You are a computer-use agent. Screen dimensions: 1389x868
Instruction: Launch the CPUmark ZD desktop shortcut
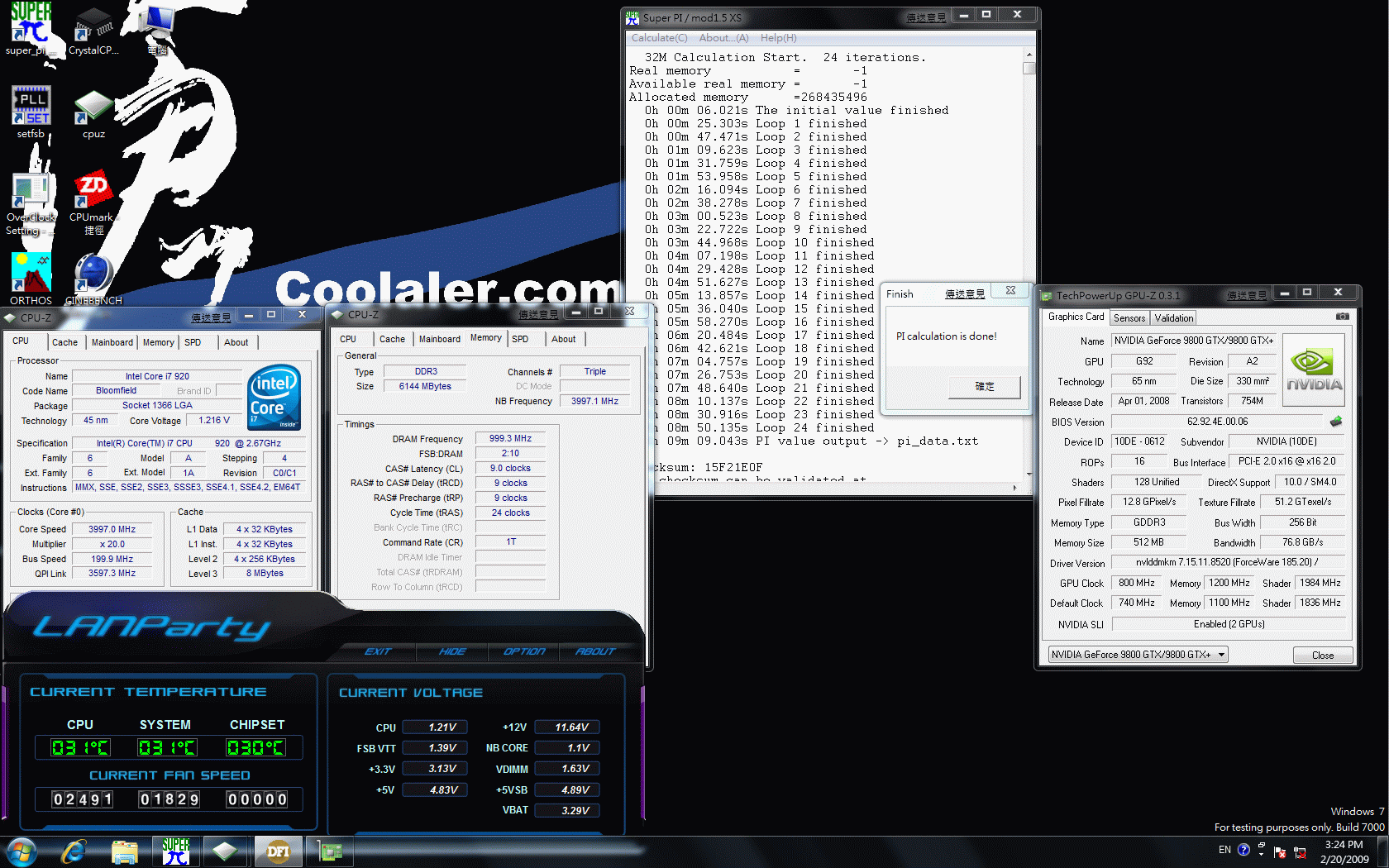(93, 203)
